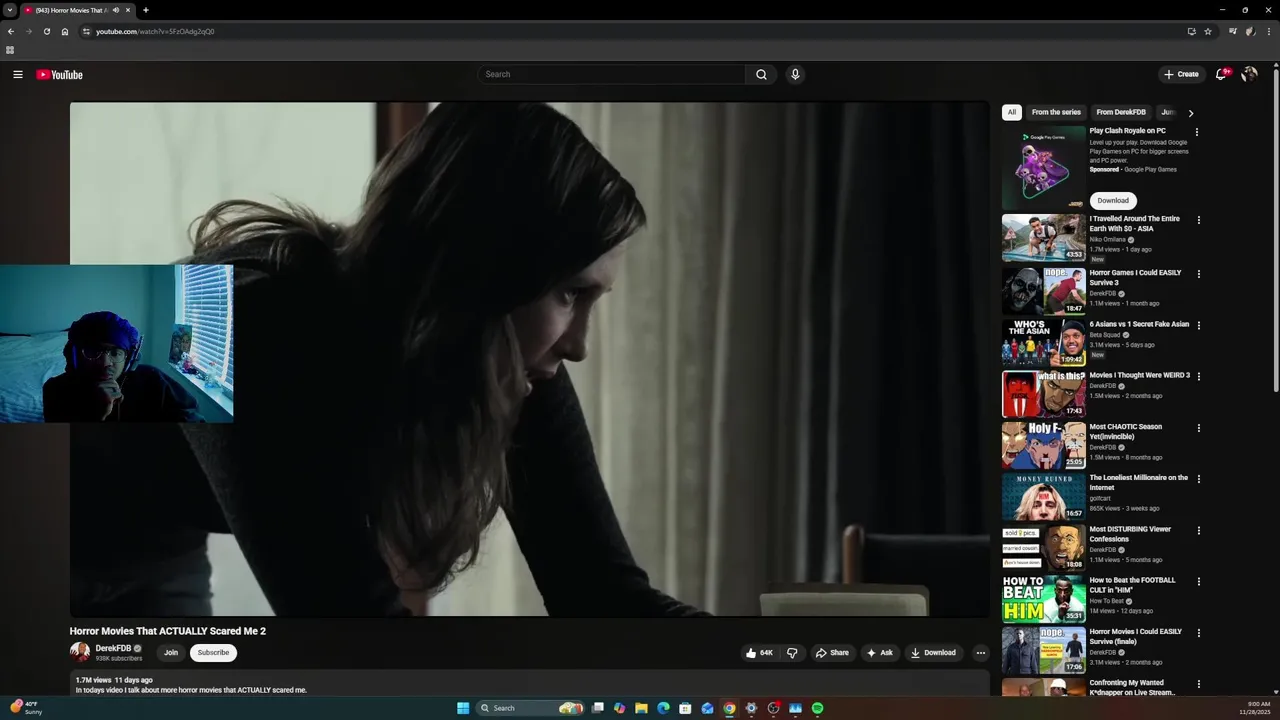Expand the video description text

coord(191,690)
